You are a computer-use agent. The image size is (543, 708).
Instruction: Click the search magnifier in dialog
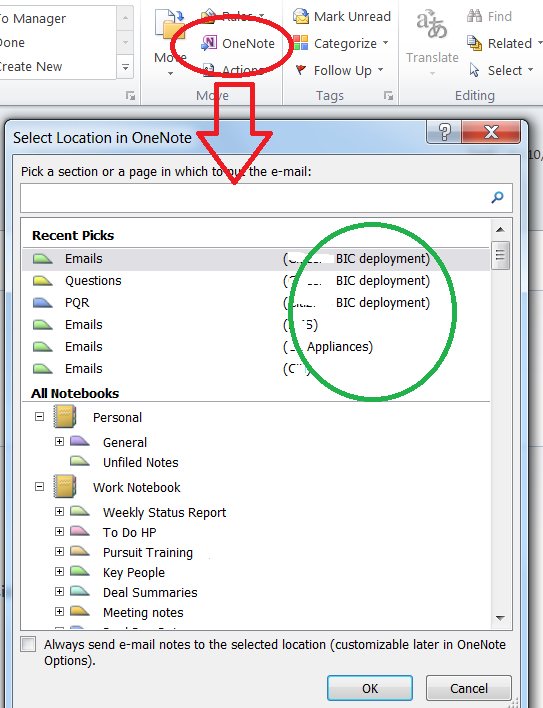click(497, 197)
